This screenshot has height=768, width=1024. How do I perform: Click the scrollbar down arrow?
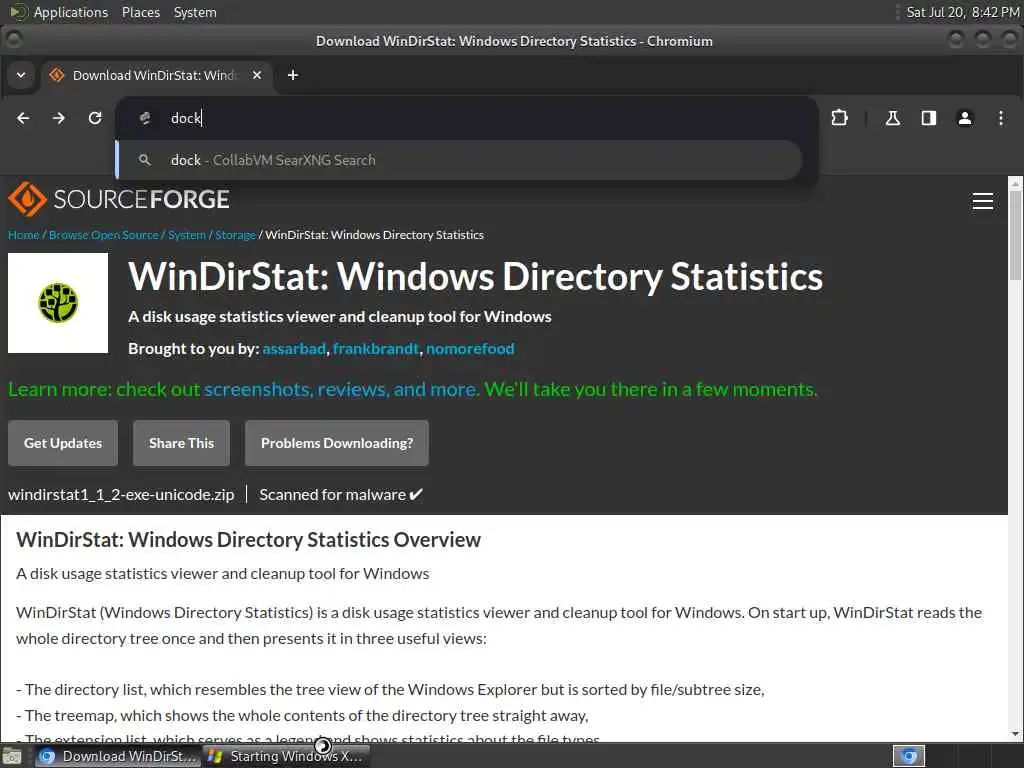click(x=1016, y=735)
